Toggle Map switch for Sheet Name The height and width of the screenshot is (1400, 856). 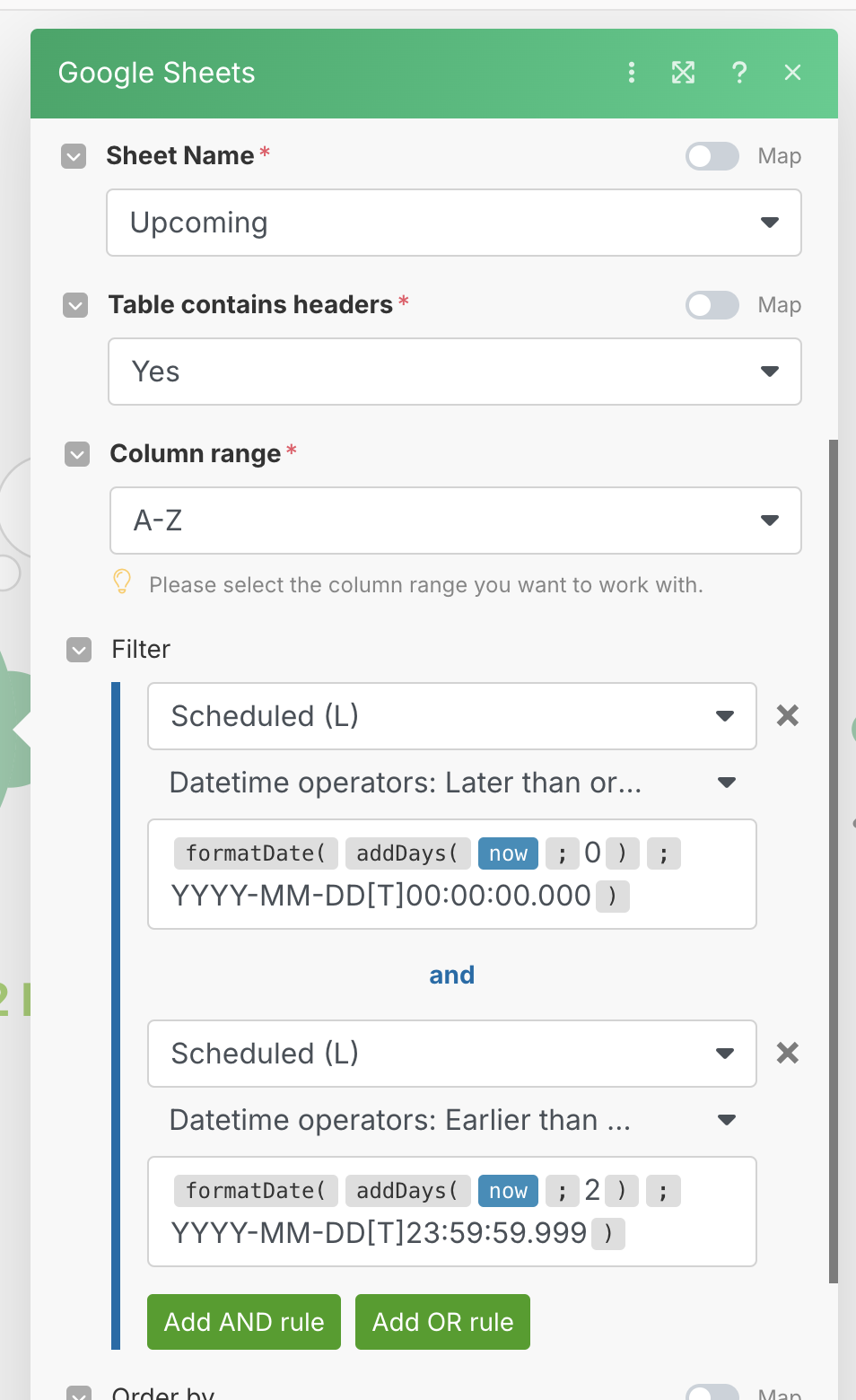coord(712,156)
